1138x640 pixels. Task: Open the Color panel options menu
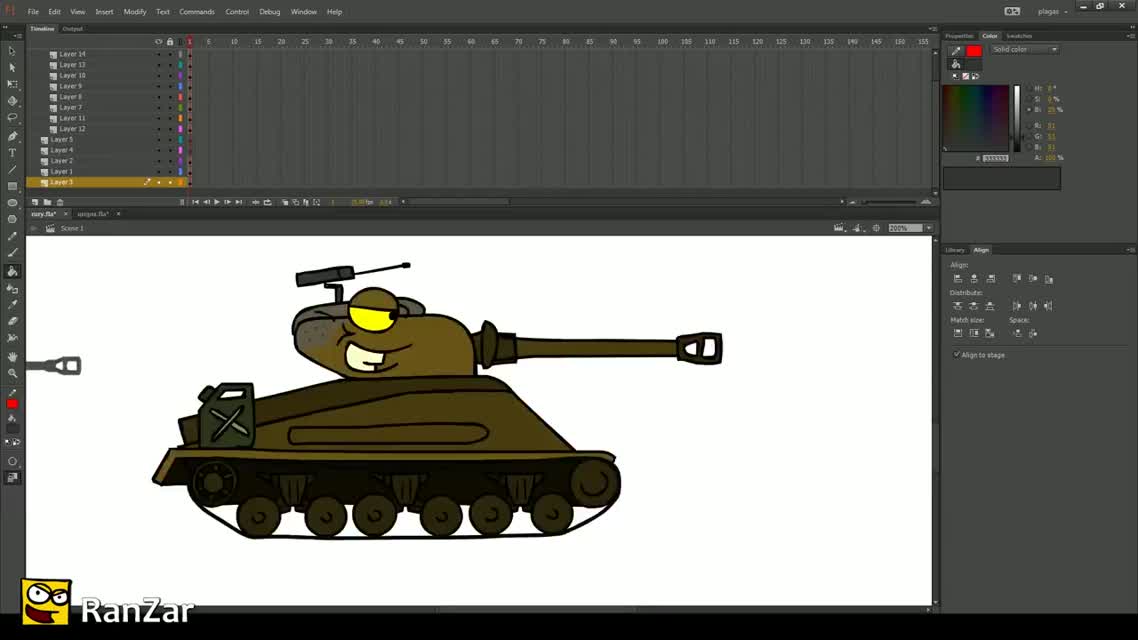(x=1131, y=36)
